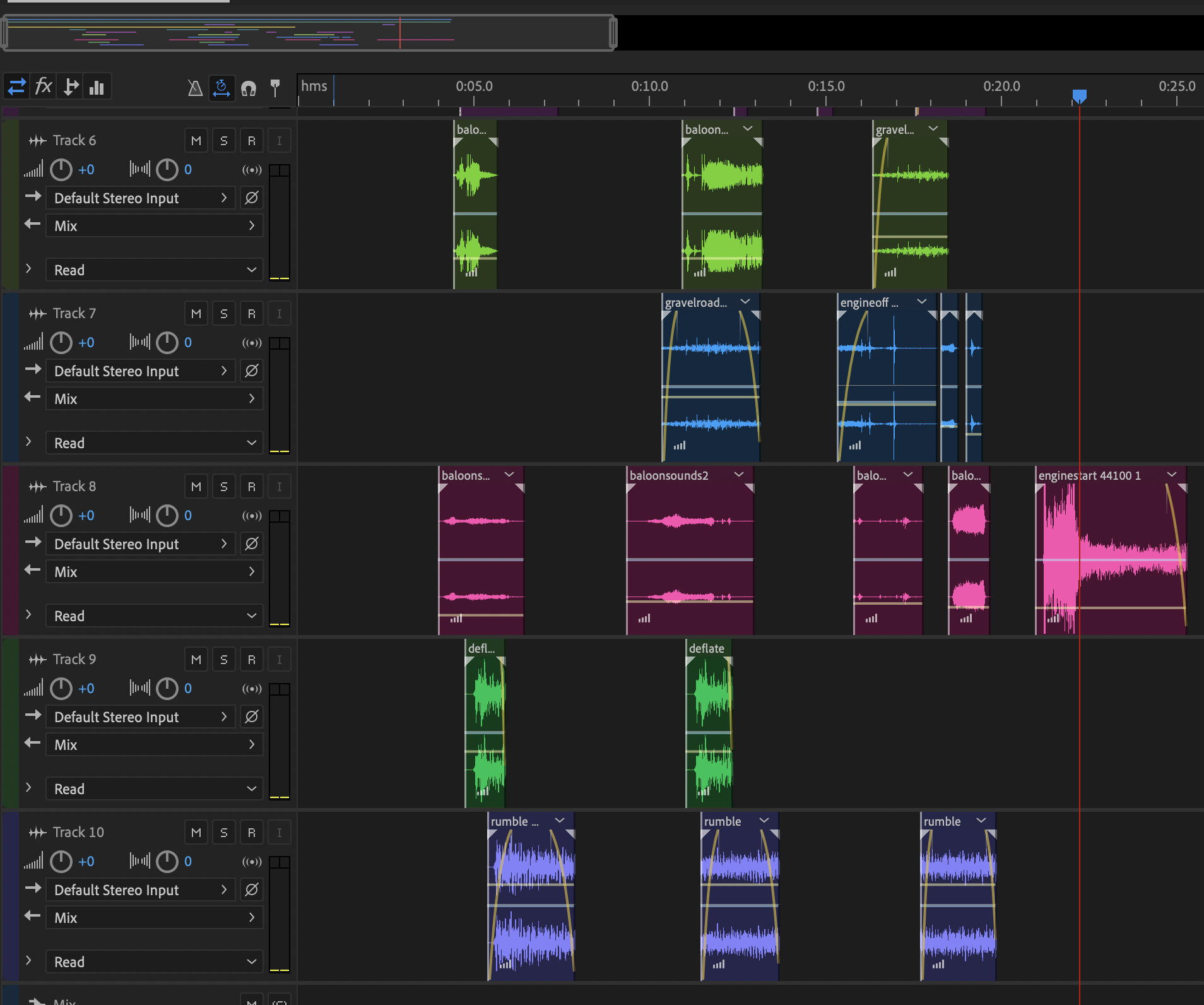
Task: Show the Sends track controls
Action: (71, 86)
